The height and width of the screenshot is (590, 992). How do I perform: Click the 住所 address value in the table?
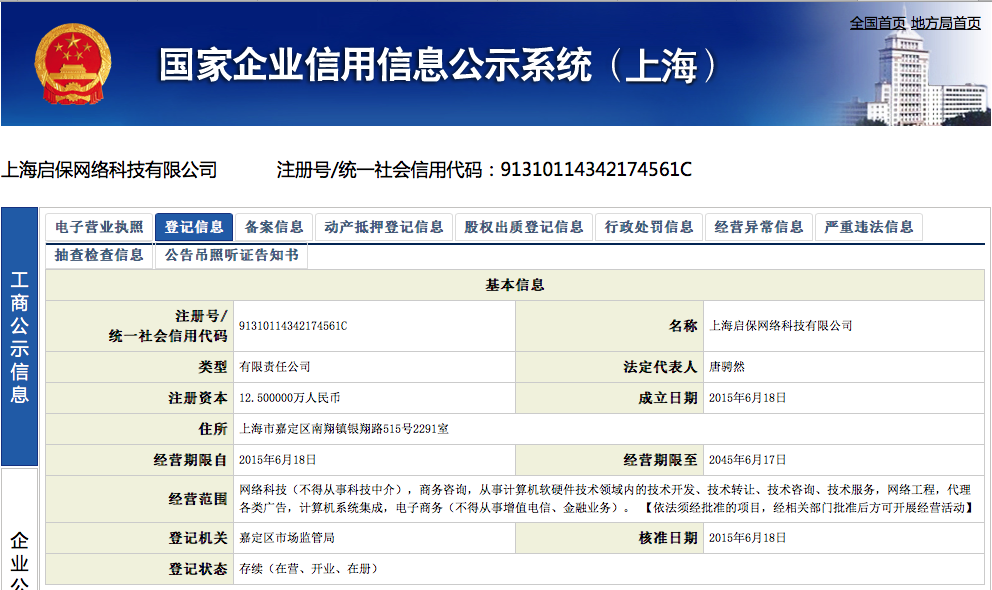pyautogui.click(x=344, y=429)
